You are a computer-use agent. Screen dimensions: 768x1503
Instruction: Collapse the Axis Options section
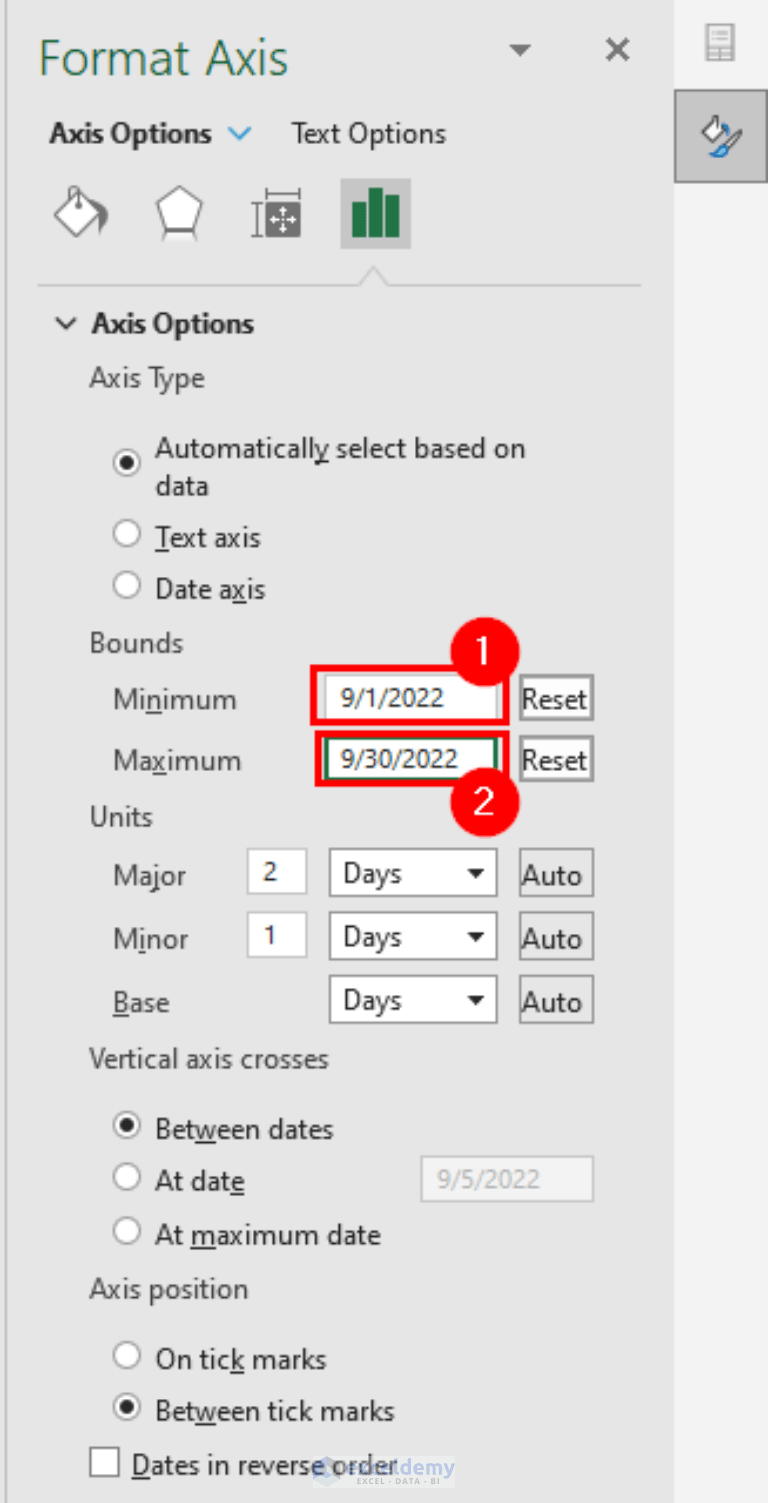(x=66, y=323)
